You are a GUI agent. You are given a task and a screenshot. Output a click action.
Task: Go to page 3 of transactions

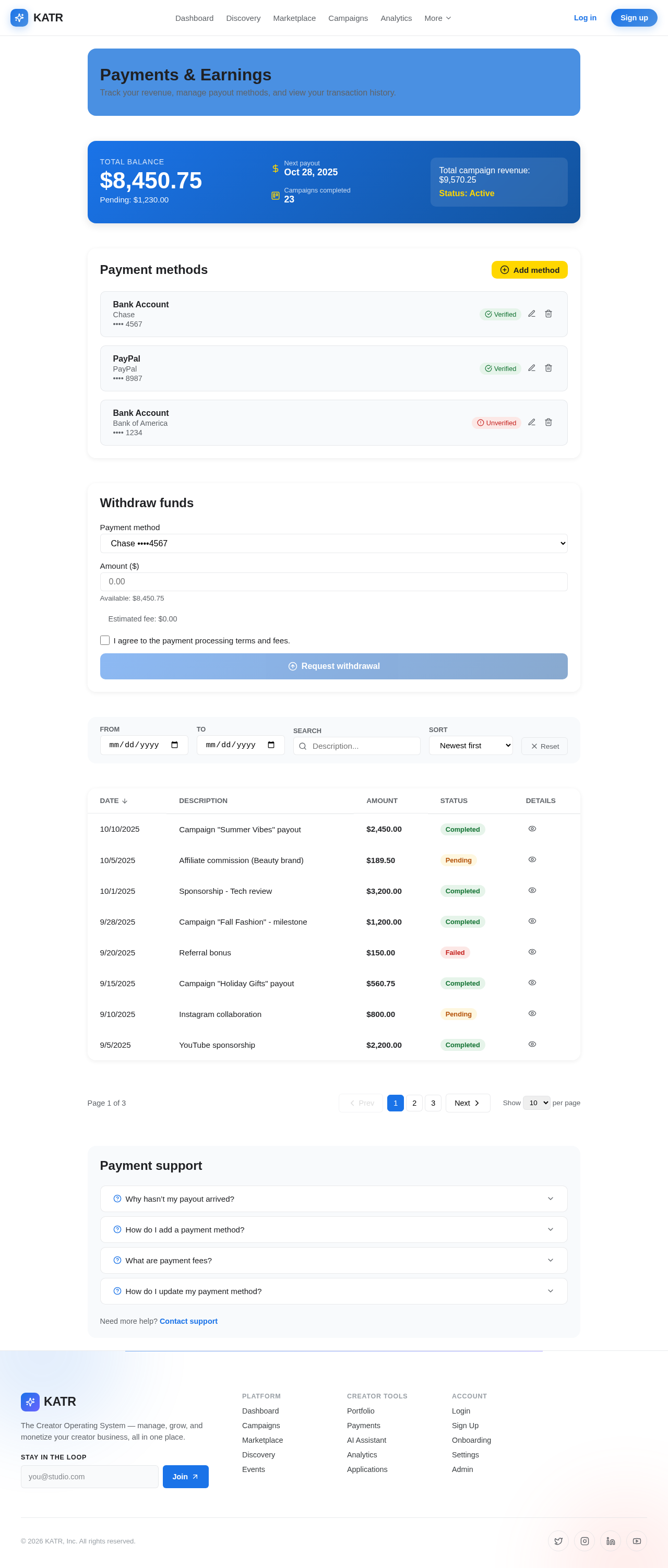point(433,1103)
